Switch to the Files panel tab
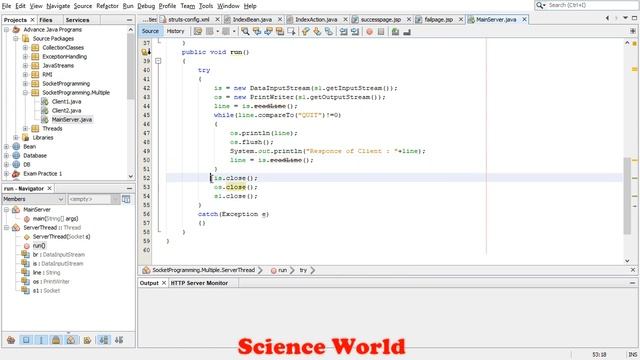Image resolution: width=640 pixels, height=360 pixels. point(46,20)
